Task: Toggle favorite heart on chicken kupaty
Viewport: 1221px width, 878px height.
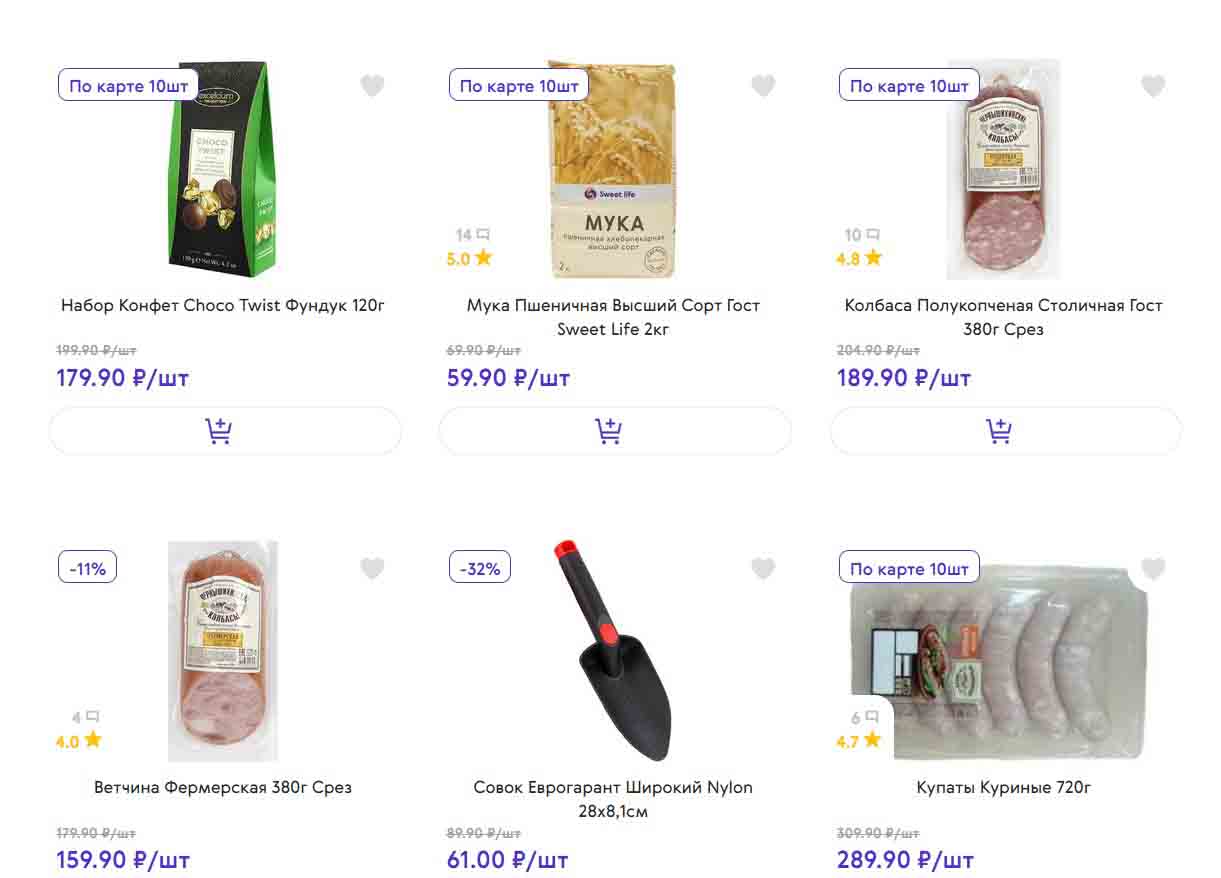Action: pos(1153,568)
